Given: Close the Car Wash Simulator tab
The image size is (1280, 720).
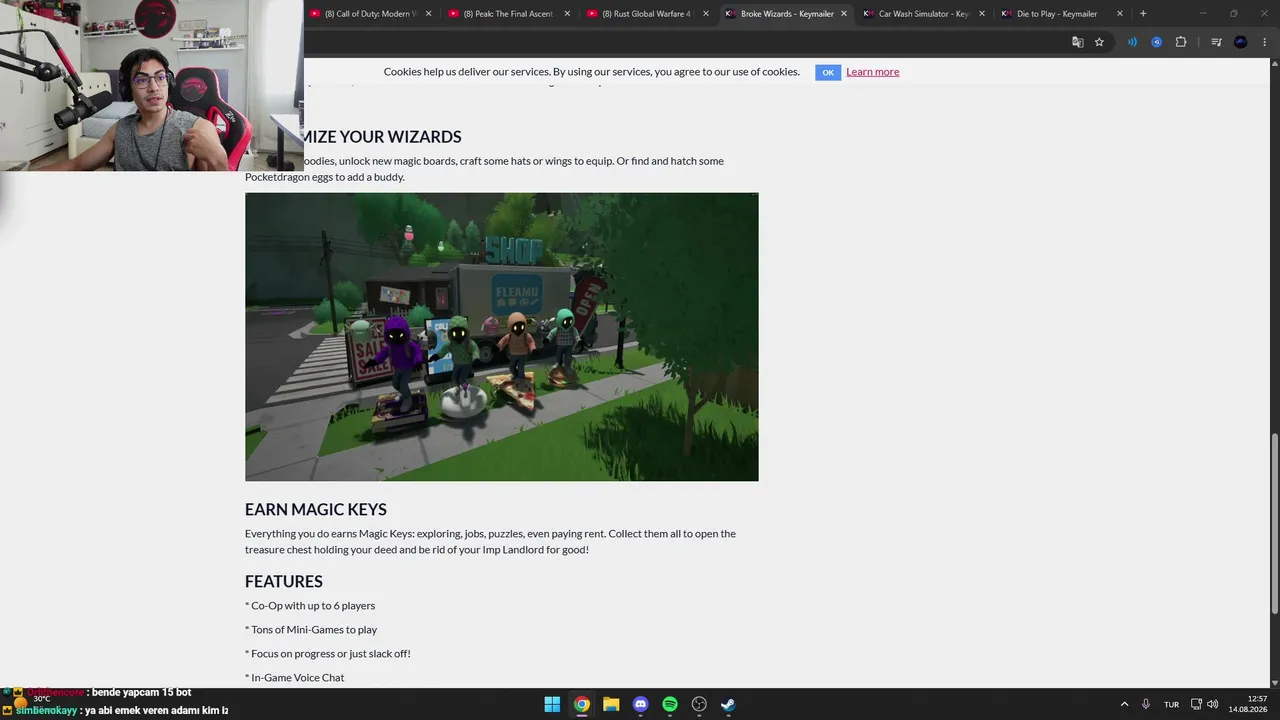Looking at the screenshot, I should click(981, 14).
